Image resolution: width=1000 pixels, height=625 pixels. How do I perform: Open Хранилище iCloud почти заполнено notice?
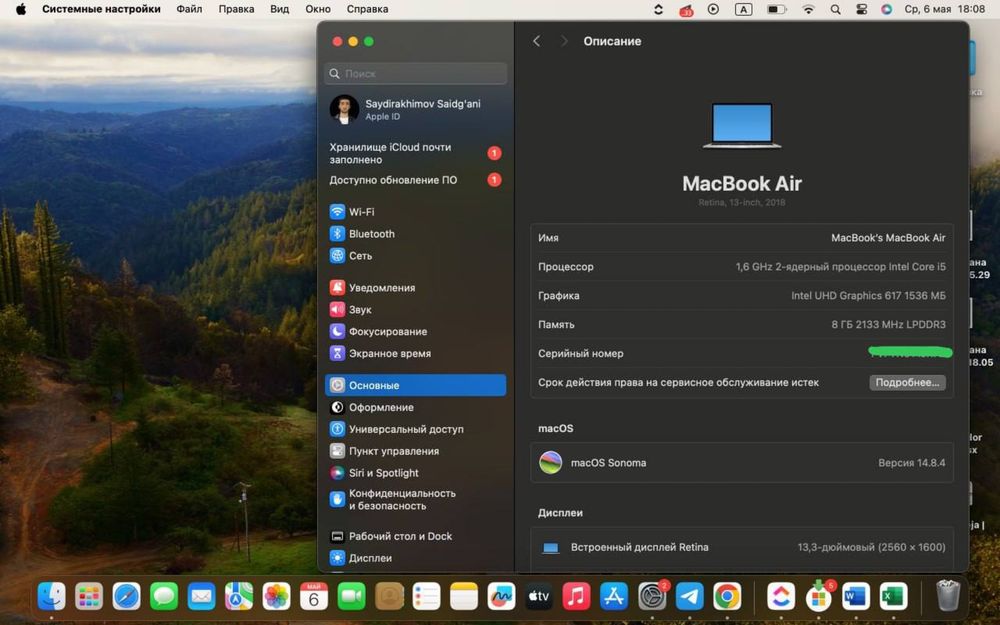point(415,153)
